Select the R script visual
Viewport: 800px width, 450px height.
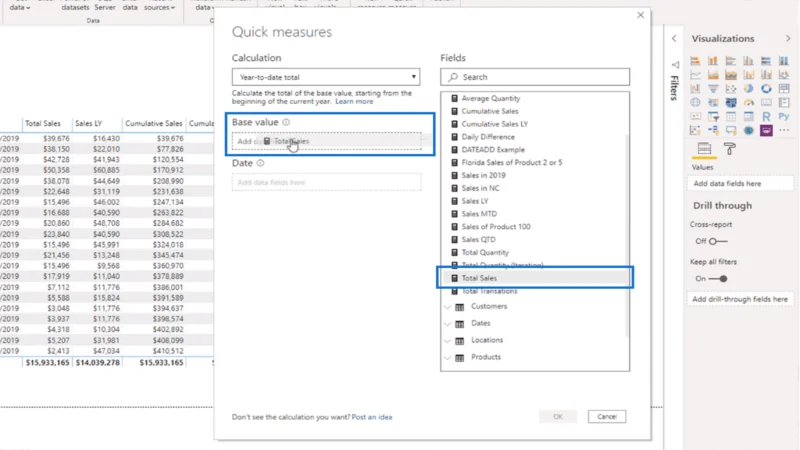click(x=766, y=116)
